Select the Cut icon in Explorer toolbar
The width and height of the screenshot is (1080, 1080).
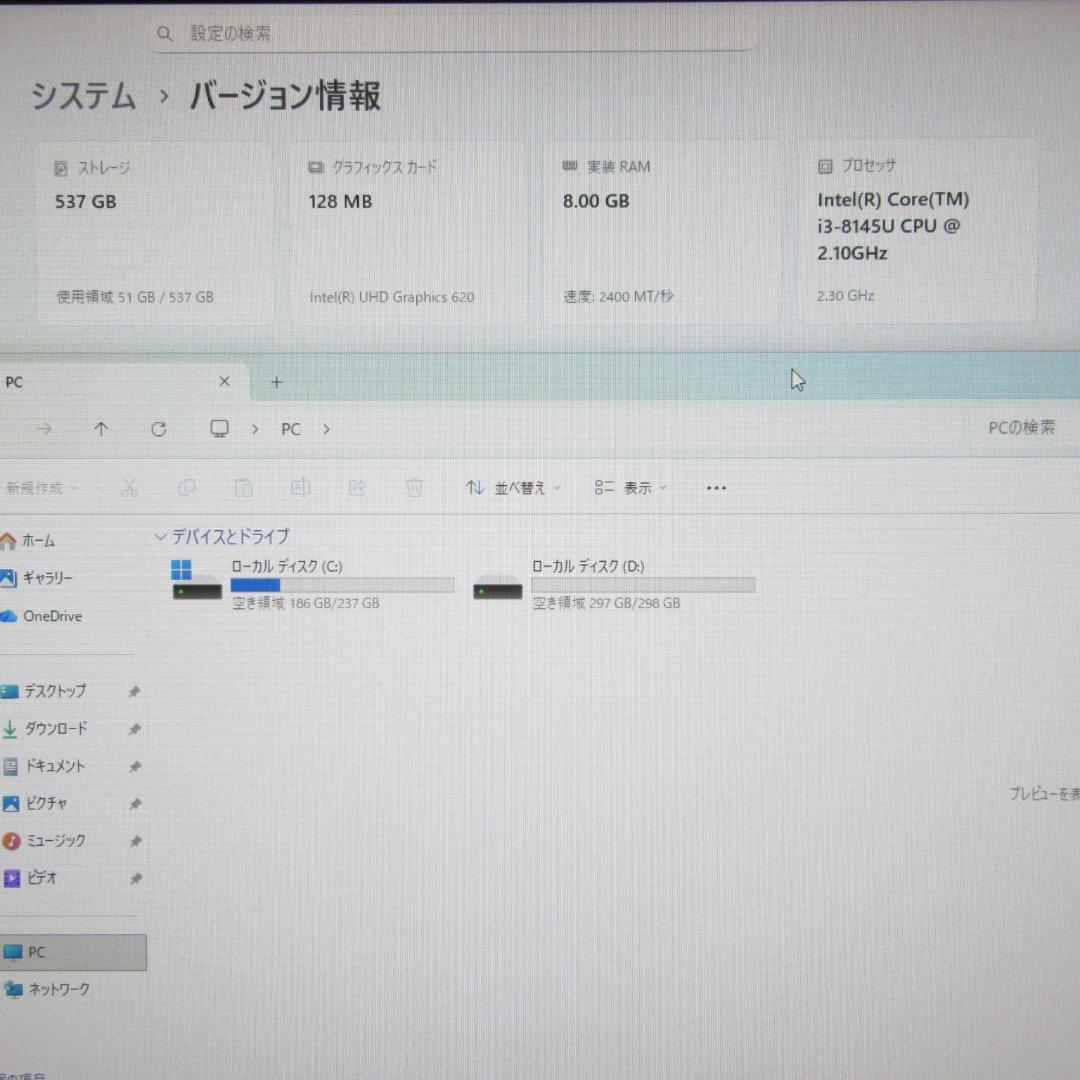[130, 487]
